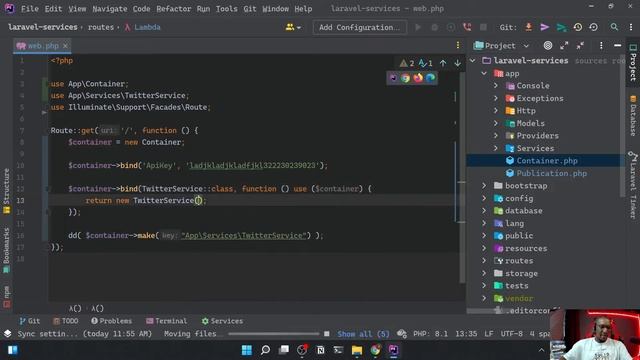Open Windows Start menu in taskbar

pyautogui.click(x=247, y=350)
